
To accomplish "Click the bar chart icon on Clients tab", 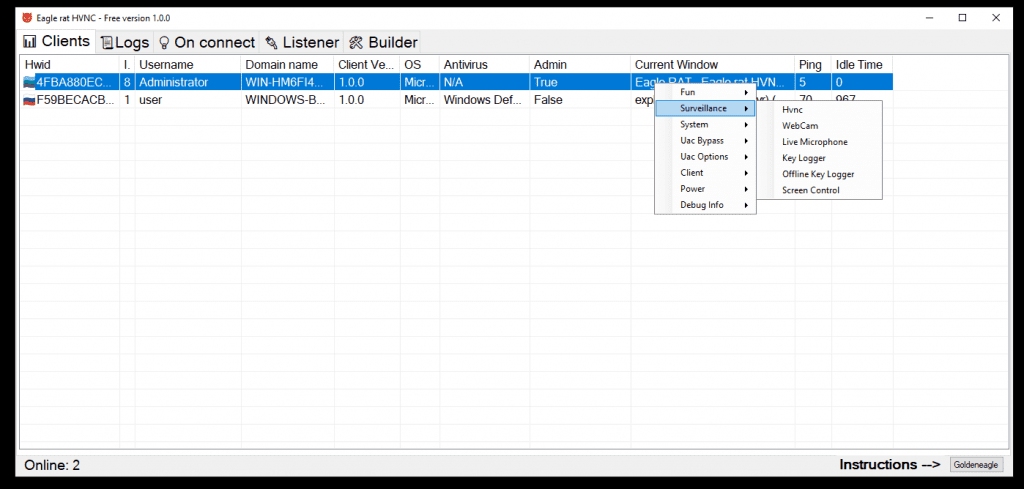I will tap(30, 42).
